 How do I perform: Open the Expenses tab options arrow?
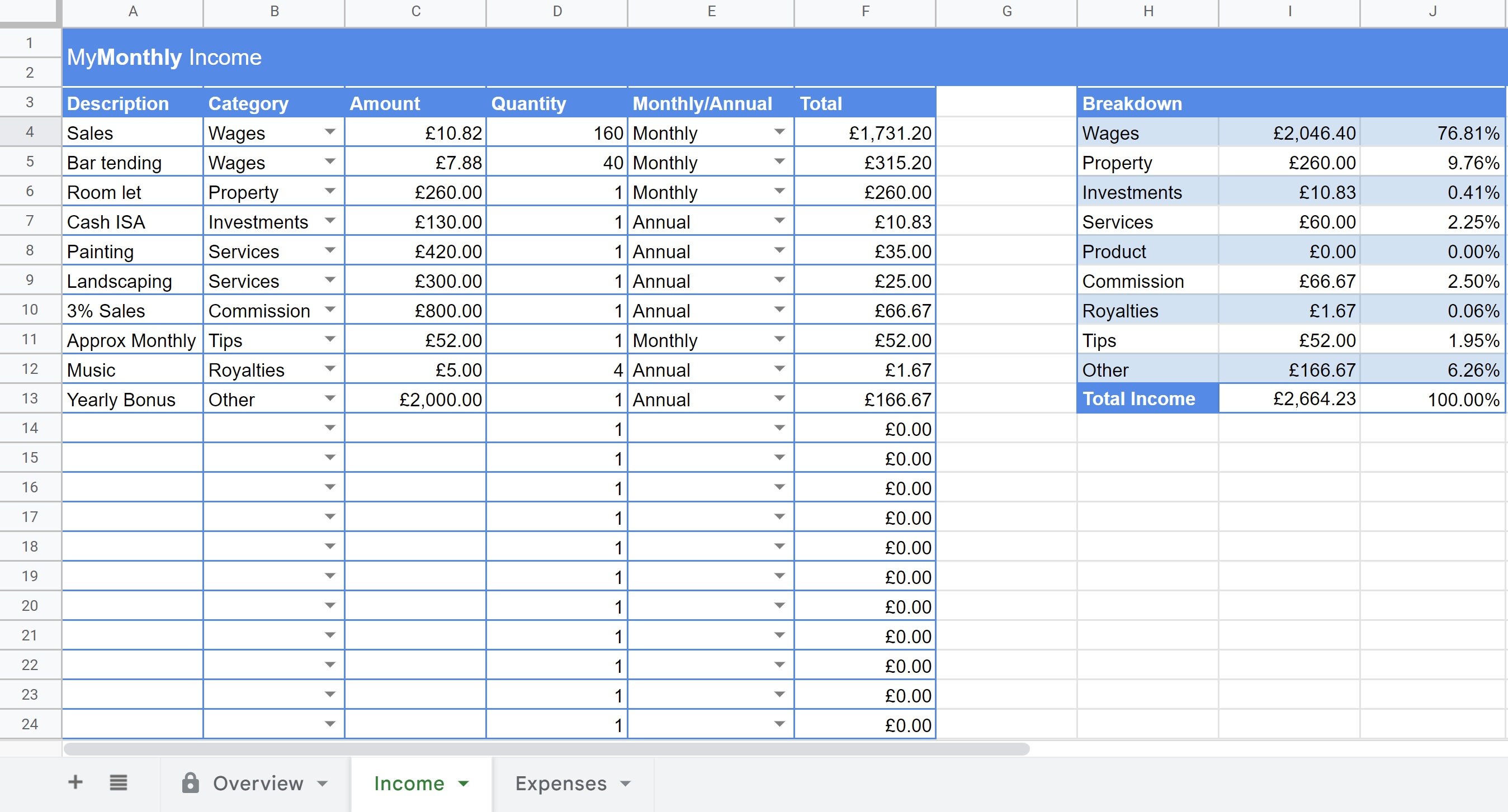626,784
